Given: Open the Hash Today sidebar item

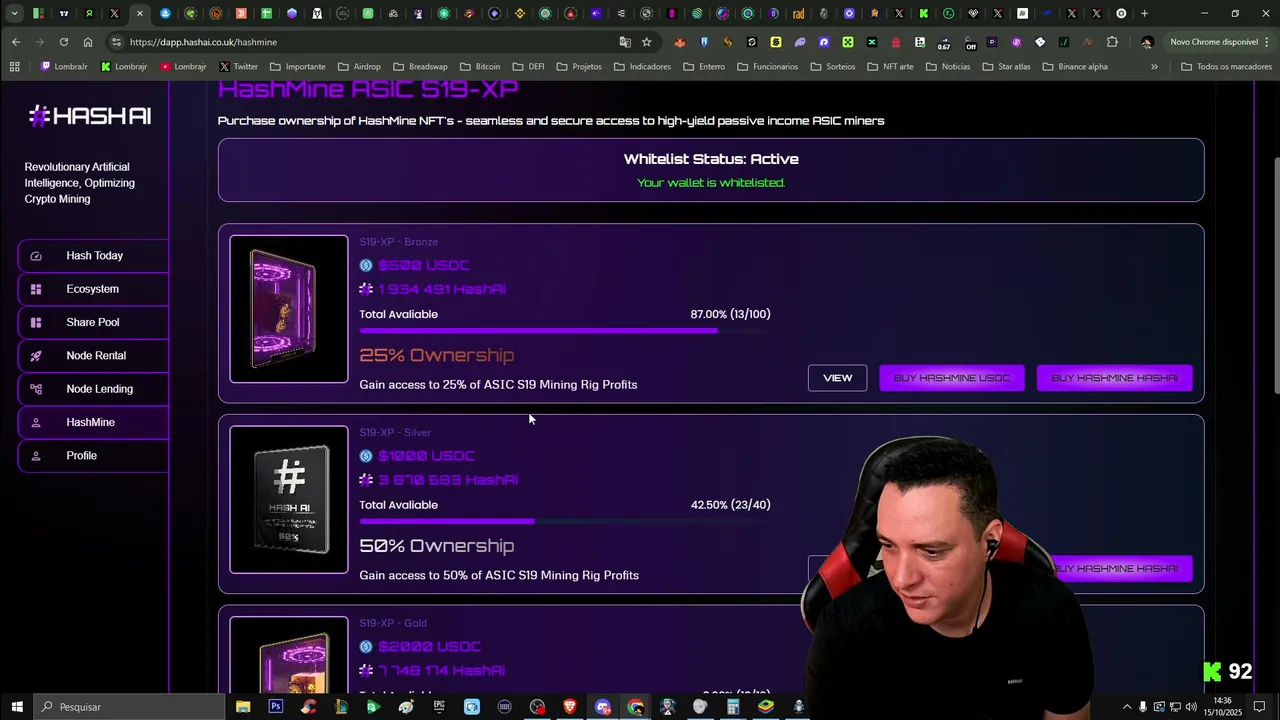Looking at the screenshot, I should (93, 256).
